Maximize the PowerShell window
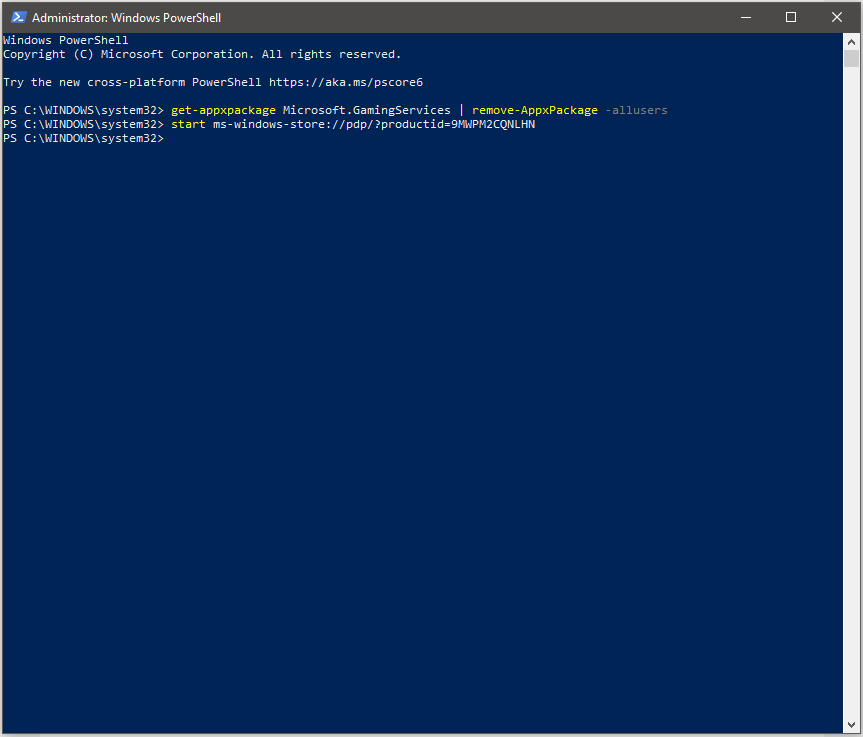 [791, 18]
